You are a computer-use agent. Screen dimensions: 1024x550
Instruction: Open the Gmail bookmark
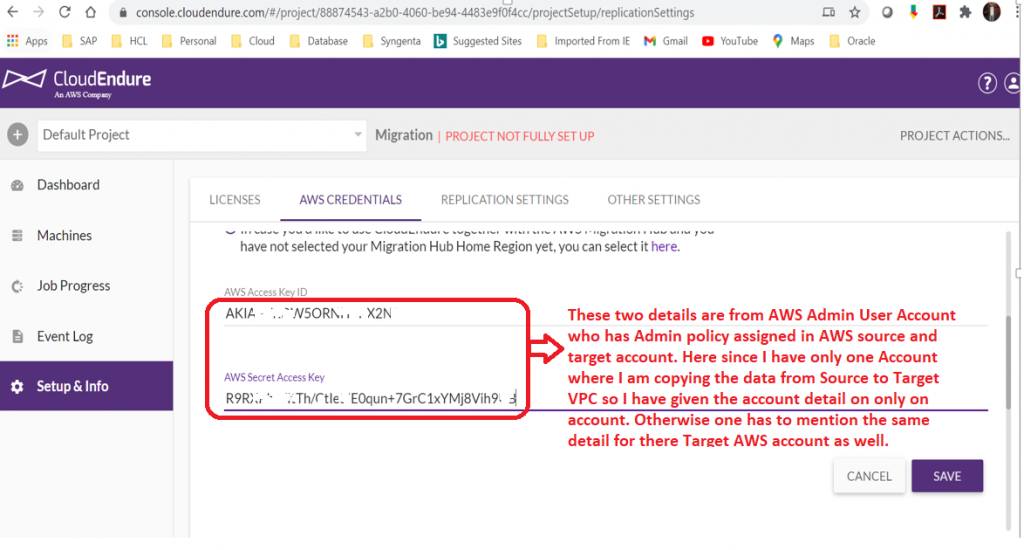coord(665,41)
